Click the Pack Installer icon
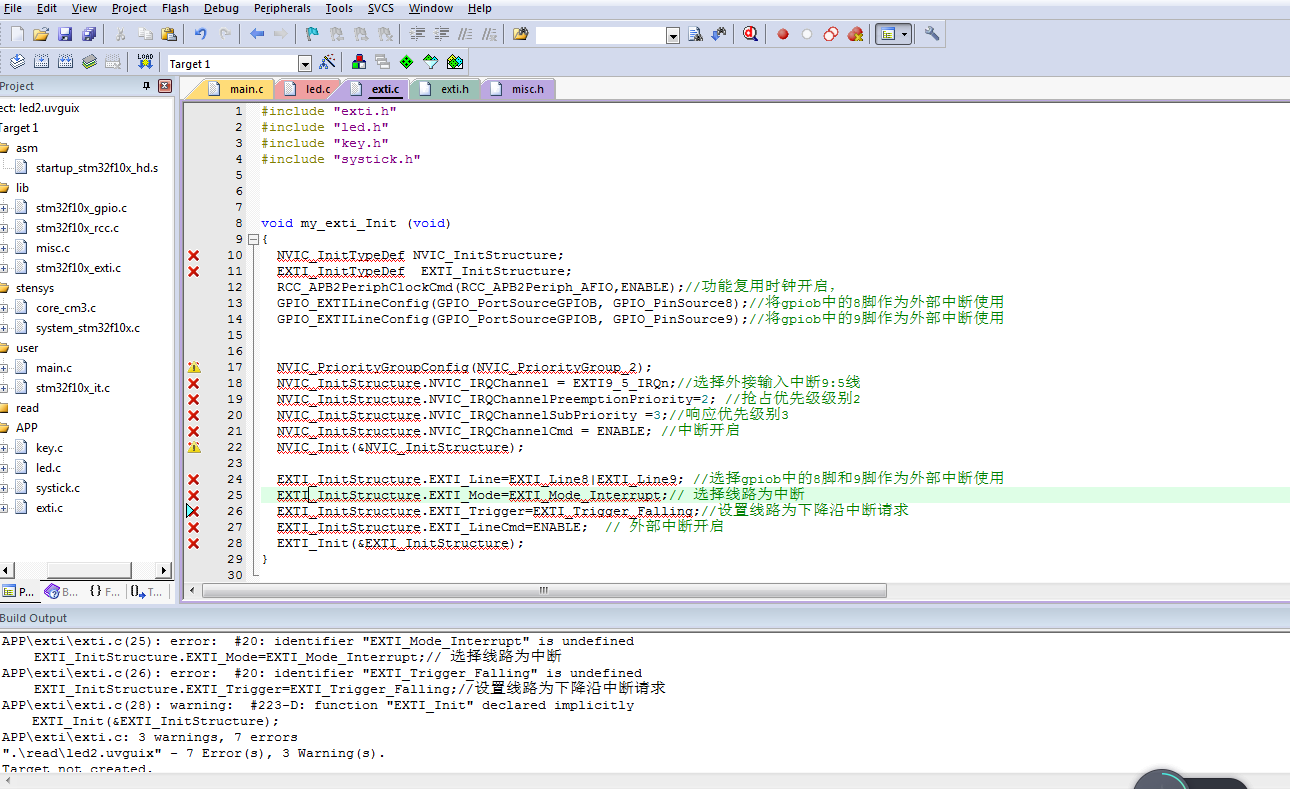1290x789 pixels. click(x=455, y=62)
